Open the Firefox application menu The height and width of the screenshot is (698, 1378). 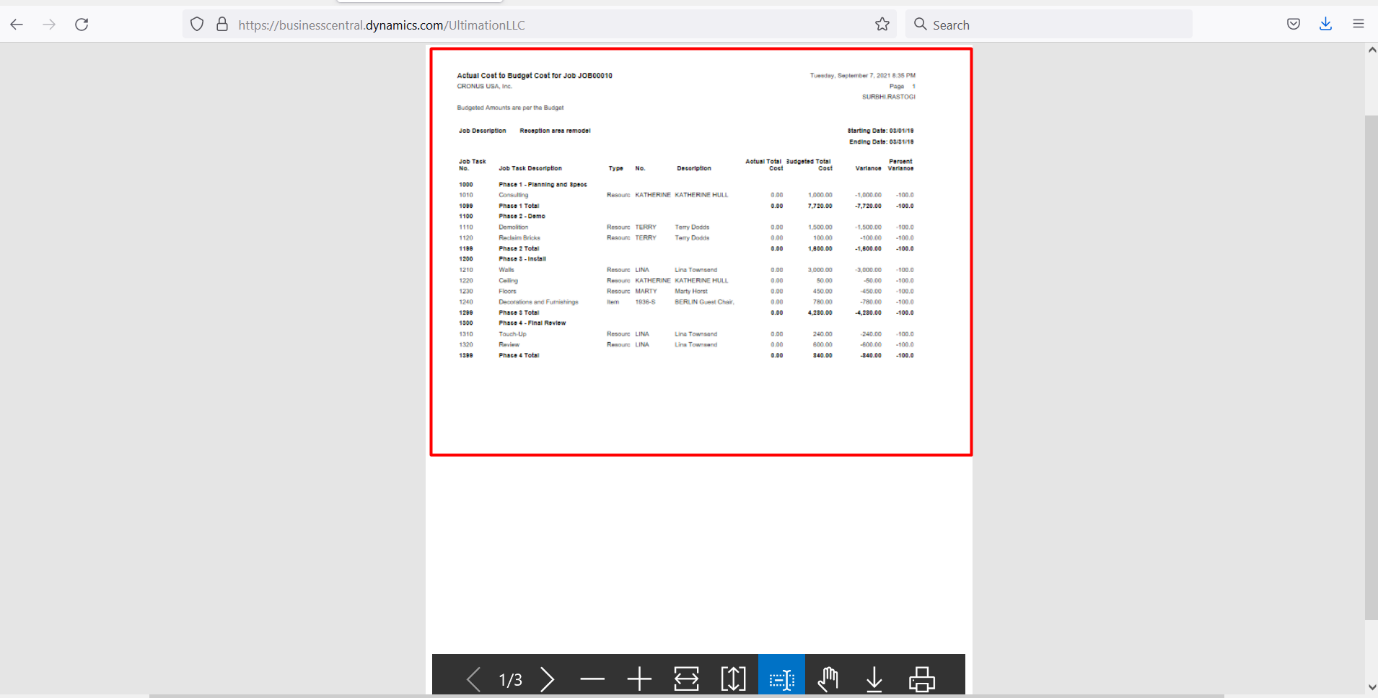tap(1358, 23)
